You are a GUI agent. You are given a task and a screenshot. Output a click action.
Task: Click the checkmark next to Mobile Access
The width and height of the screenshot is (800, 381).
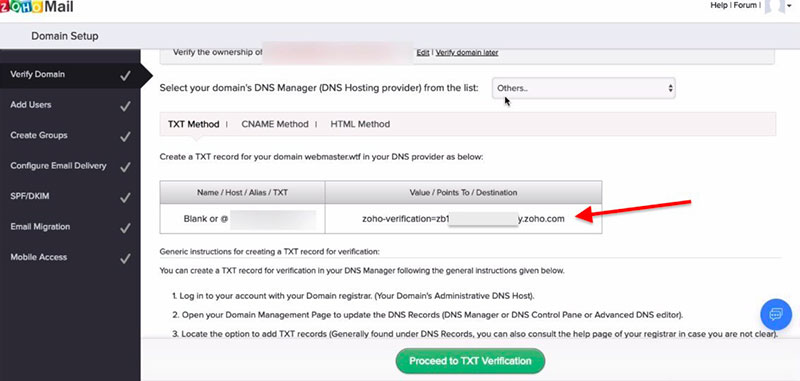pos(125,259)
